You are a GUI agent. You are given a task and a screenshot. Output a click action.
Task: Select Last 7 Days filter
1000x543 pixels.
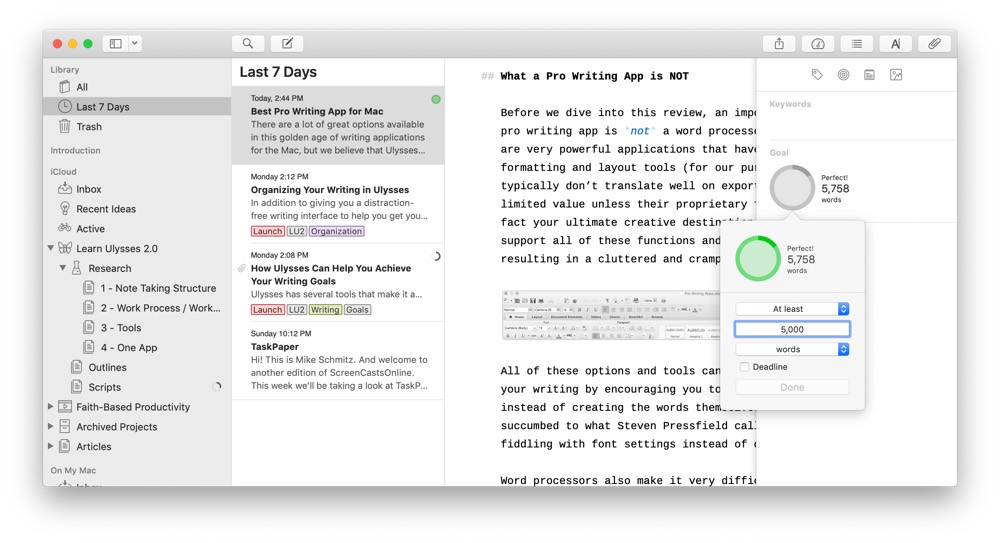click(x=136, y=107)
